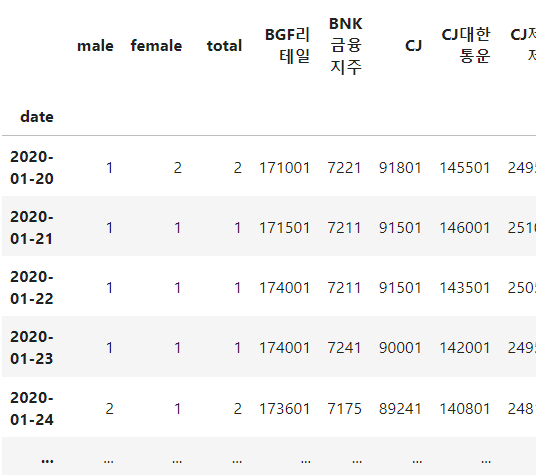
Task: Click the BGF리테일 value 171501
Action: pyautogui.click(x=284, y=228)
